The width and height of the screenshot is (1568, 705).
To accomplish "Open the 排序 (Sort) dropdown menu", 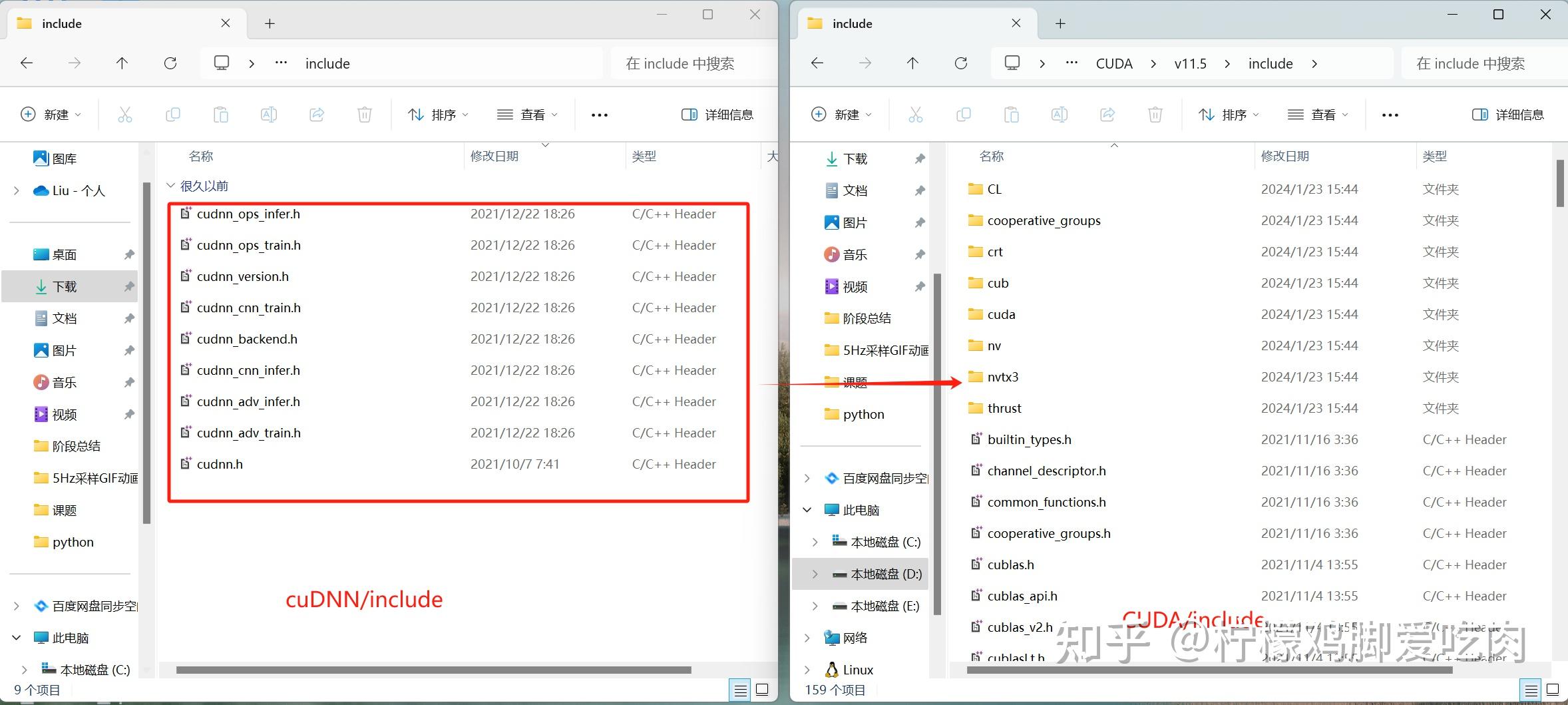I will coord(436,114).
